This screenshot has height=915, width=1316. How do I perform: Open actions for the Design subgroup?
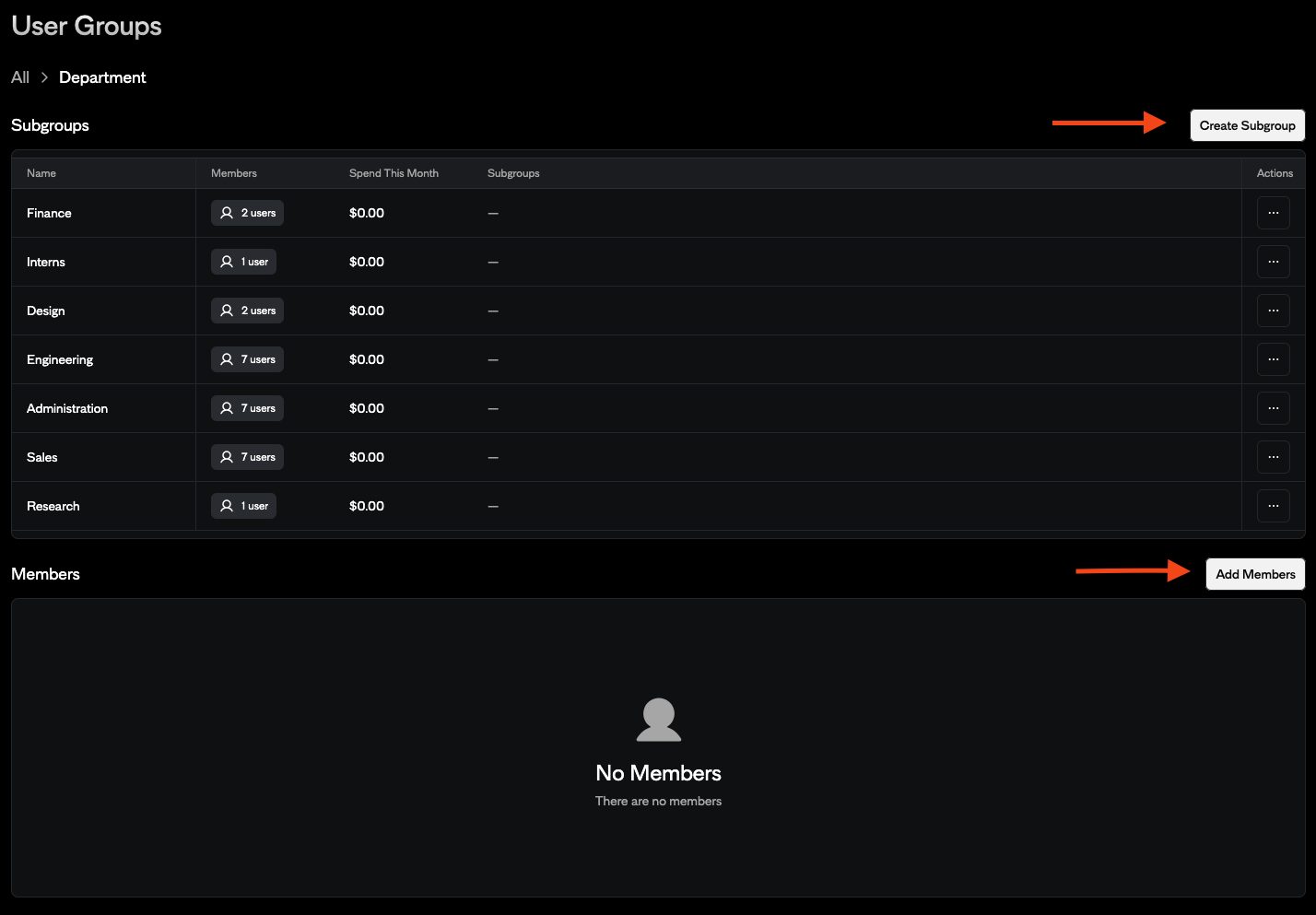1274,311
